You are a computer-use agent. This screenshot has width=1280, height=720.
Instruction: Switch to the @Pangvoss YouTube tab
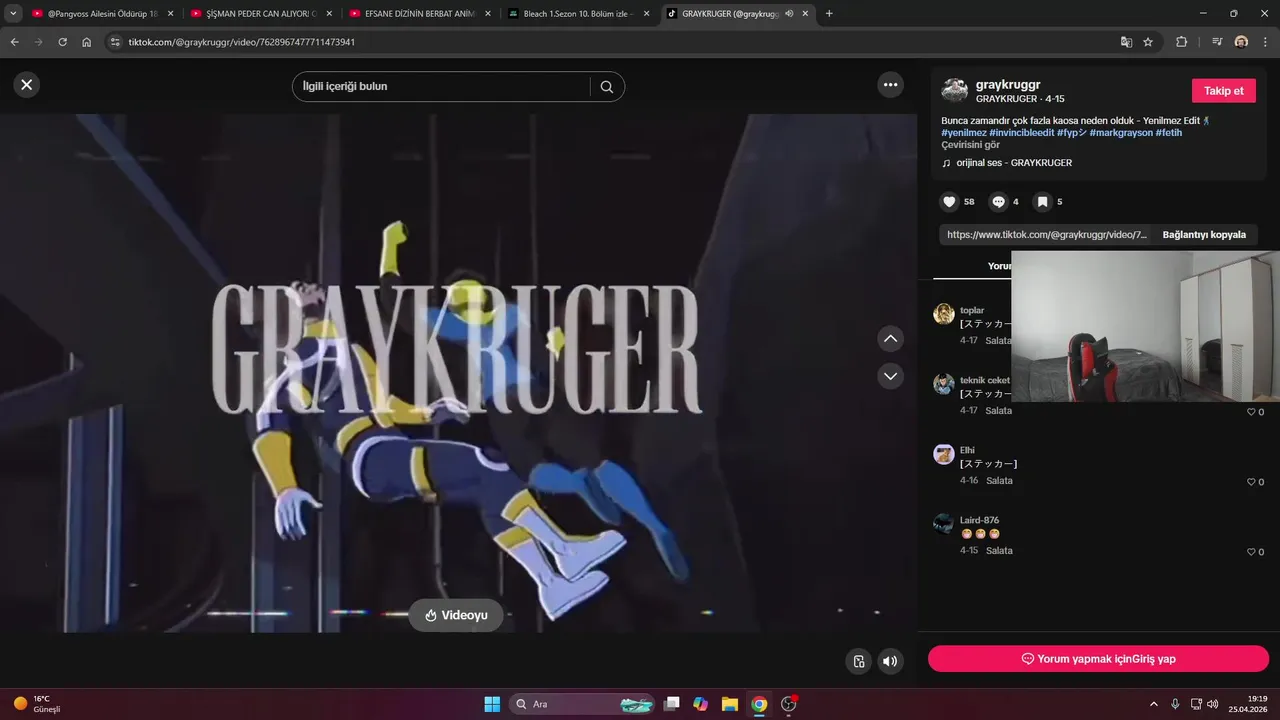point(102,14)
